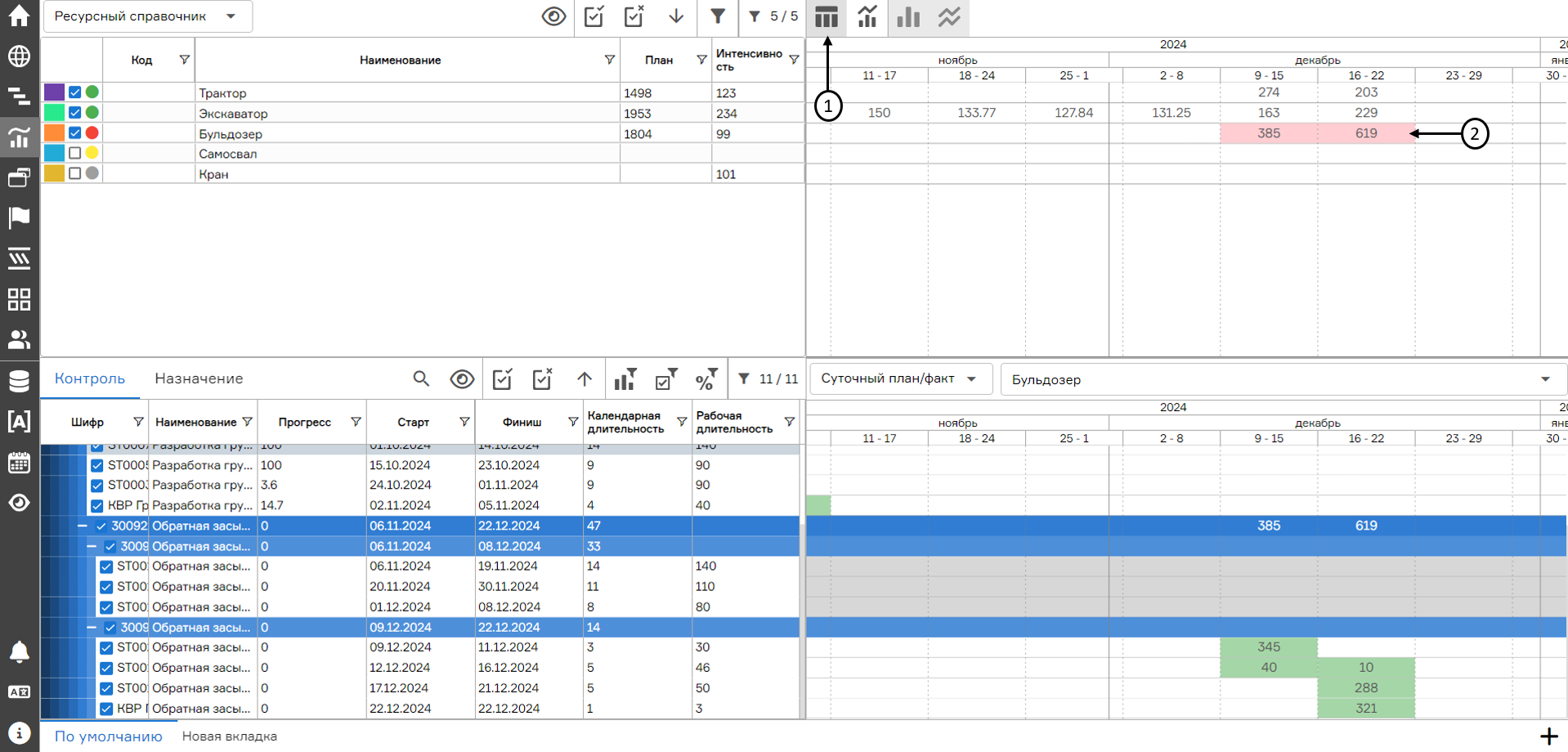Screen dimensions: 1568x752
Task: Open the globe icon in the sidebar
Action: [x=20, y=56]
